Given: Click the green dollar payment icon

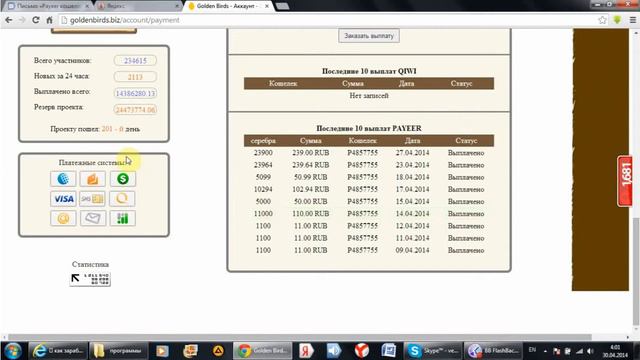Looking at the screenshot, I should (x=122, y=179).
